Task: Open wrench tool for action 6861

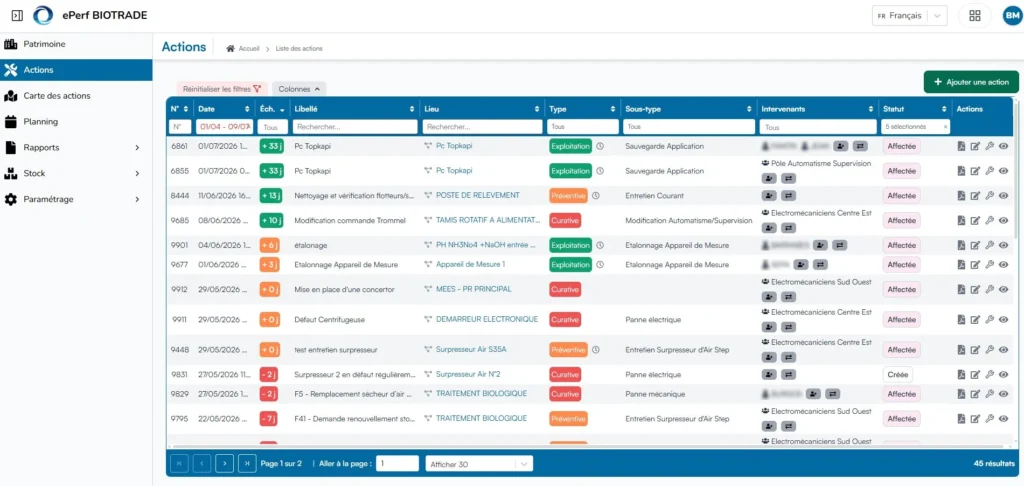Action: coord(989,146)
